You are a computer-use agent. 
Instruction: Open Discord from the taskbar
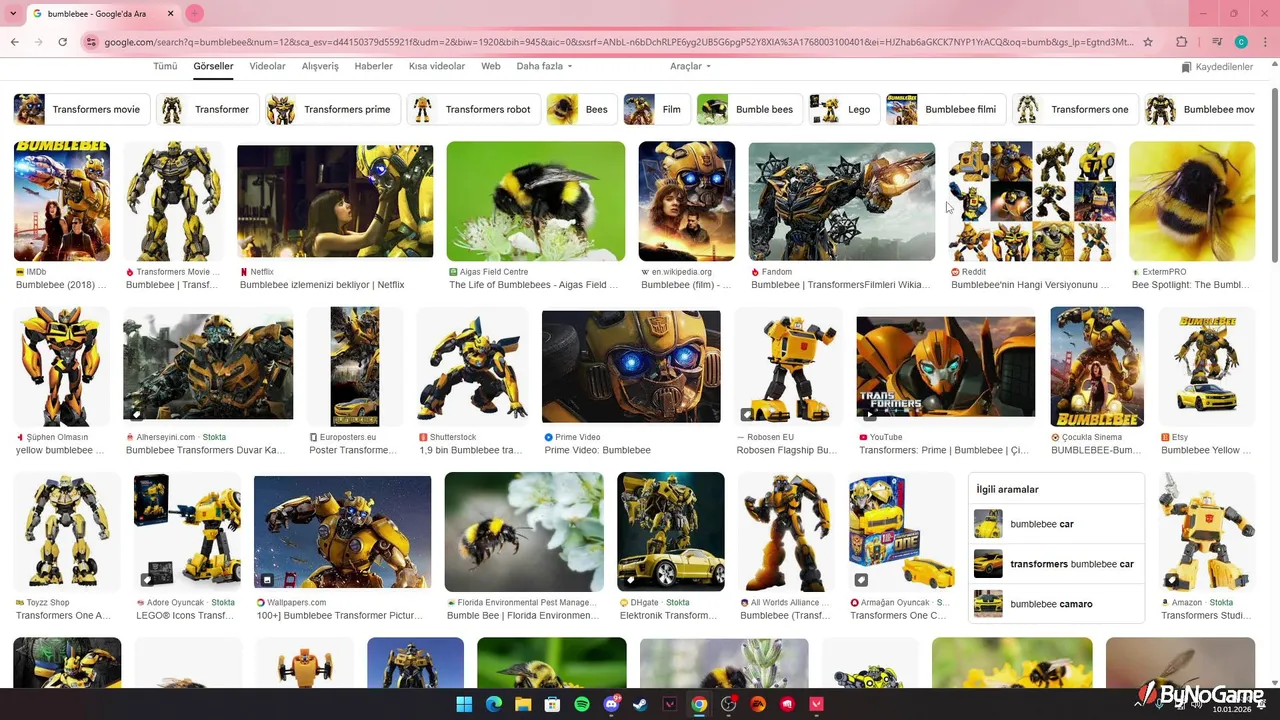(611, 705)
